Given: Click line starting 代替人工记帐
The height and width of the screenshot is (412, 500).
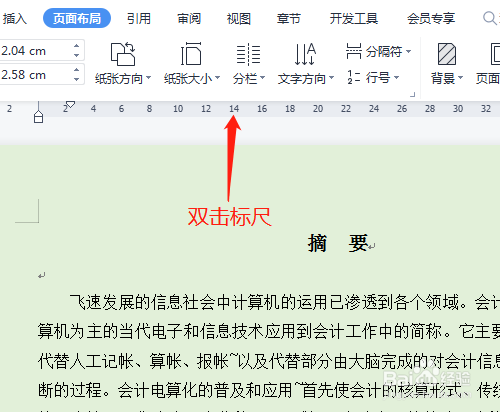Looking at the screenshot, I should point(269,361).
